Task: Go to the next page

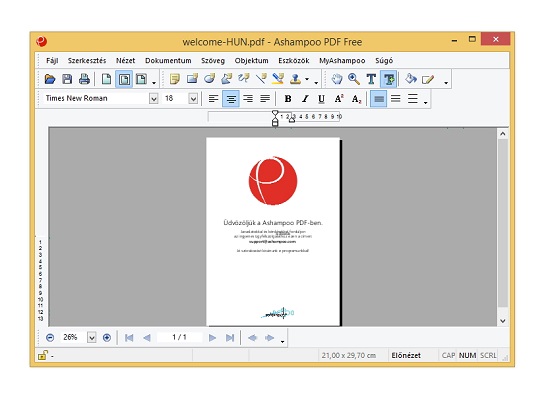Action: [212, 338]
